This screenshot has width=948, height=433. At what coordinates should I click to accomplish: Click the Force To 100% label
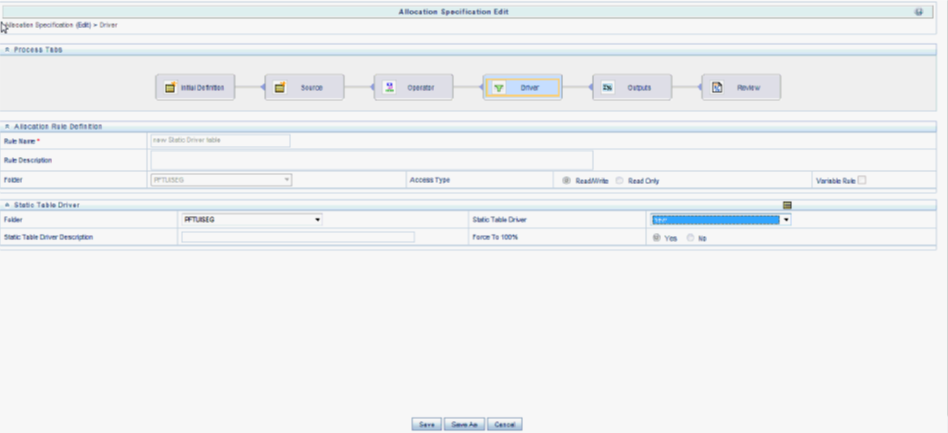(495, 237)
